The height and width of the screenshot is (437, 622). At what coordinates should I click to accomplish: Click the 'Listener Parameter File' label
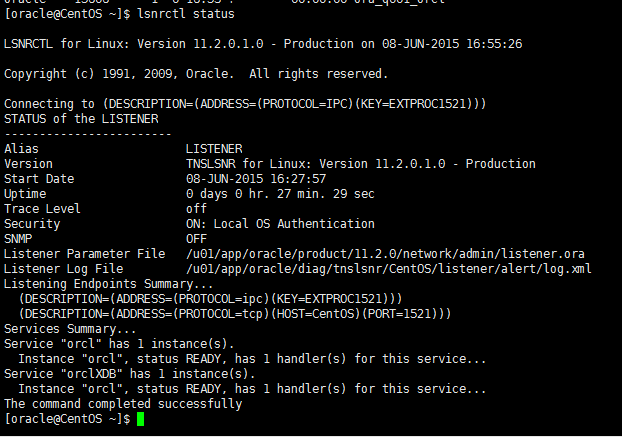pyautogui.click(x=84, y=254)
